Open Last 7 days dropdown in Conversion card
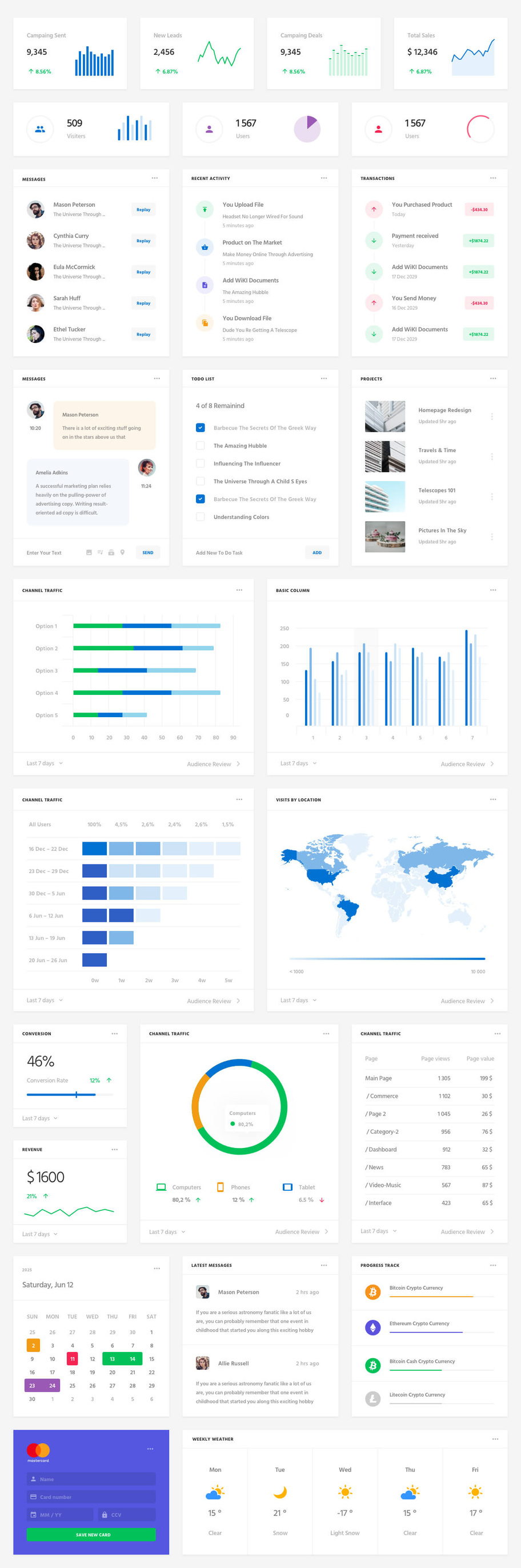This screenshot has width=521, height=1568. pos(40,1118)
